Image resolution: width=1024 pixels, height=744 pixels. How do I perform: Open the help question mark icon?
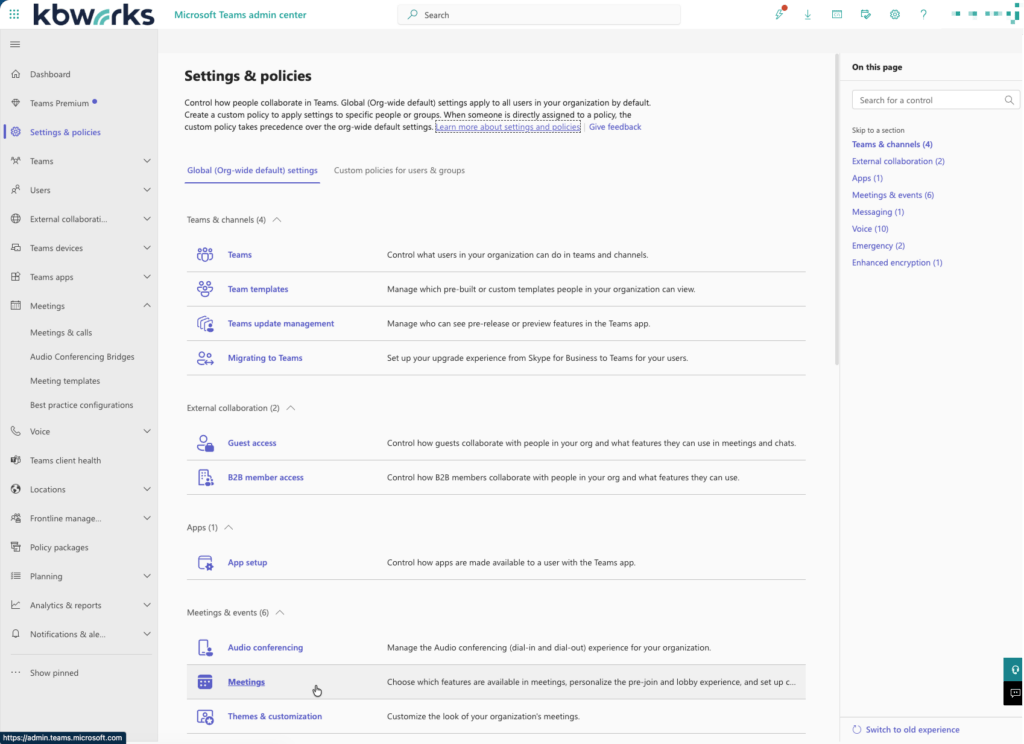click(x=923, y=14)
